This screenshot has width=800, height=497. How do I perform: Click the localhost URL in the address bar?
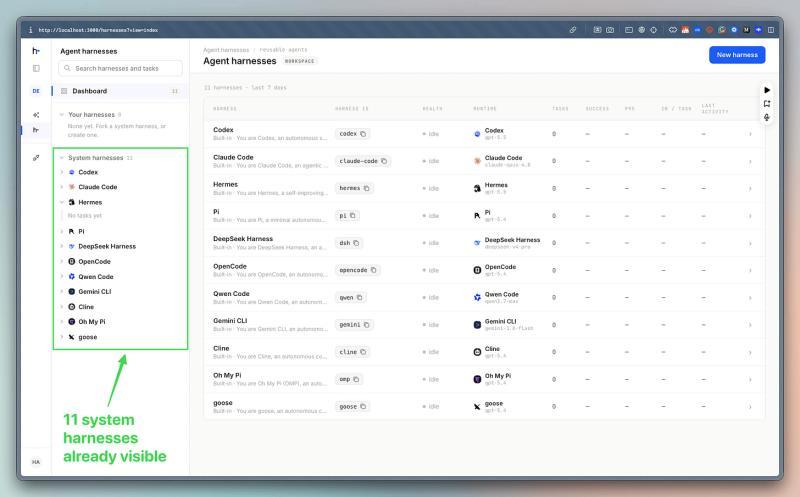pyautogui.click(x=98, y=30)
